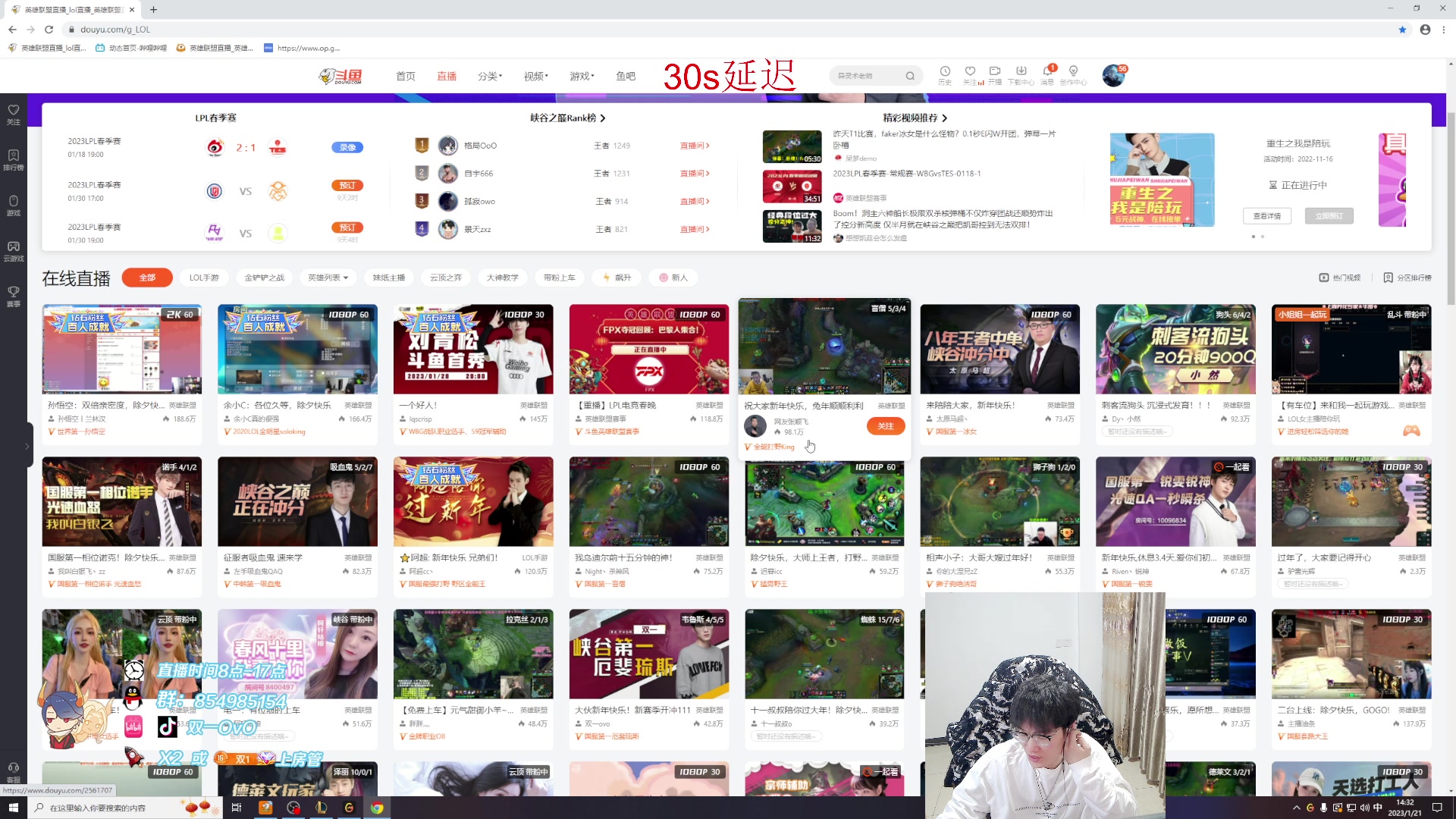1456x819 pixels.
Task: Expand 视频 dropdown in navigation
Action: click(x=535, y=76)
